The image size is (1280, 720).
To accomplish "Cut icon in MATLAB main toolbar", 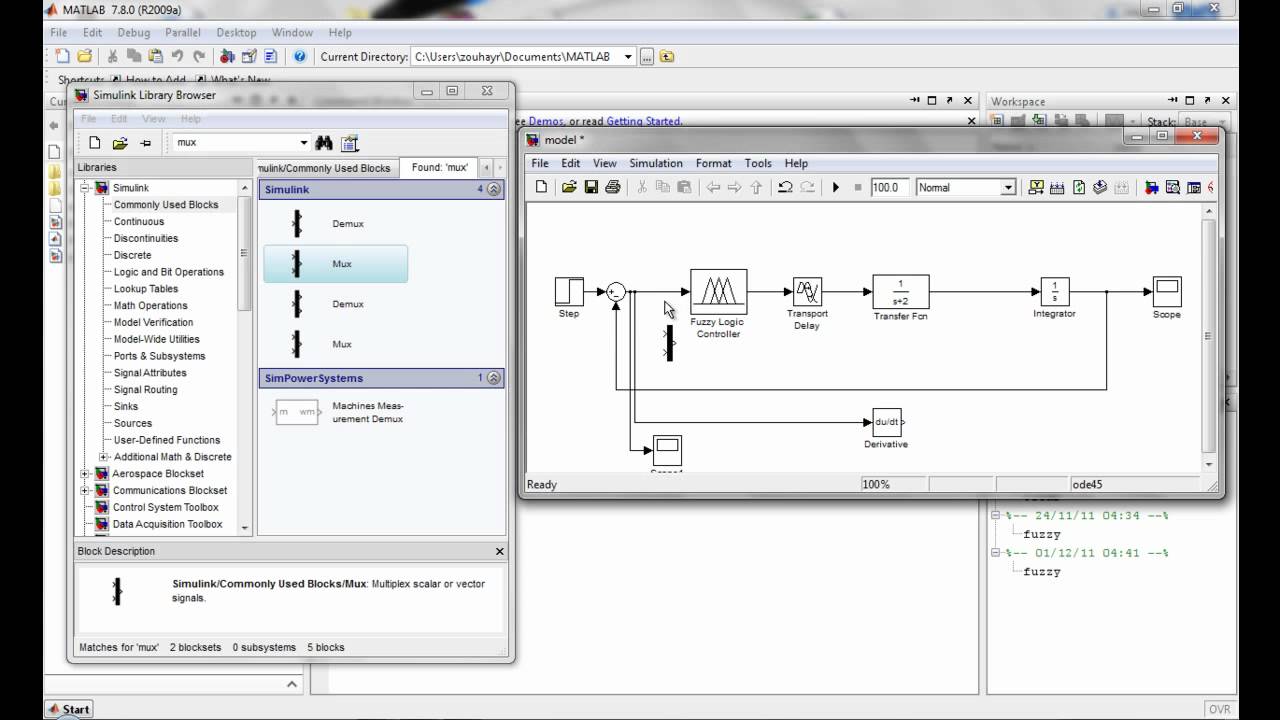I will click(x=112, y=57).
